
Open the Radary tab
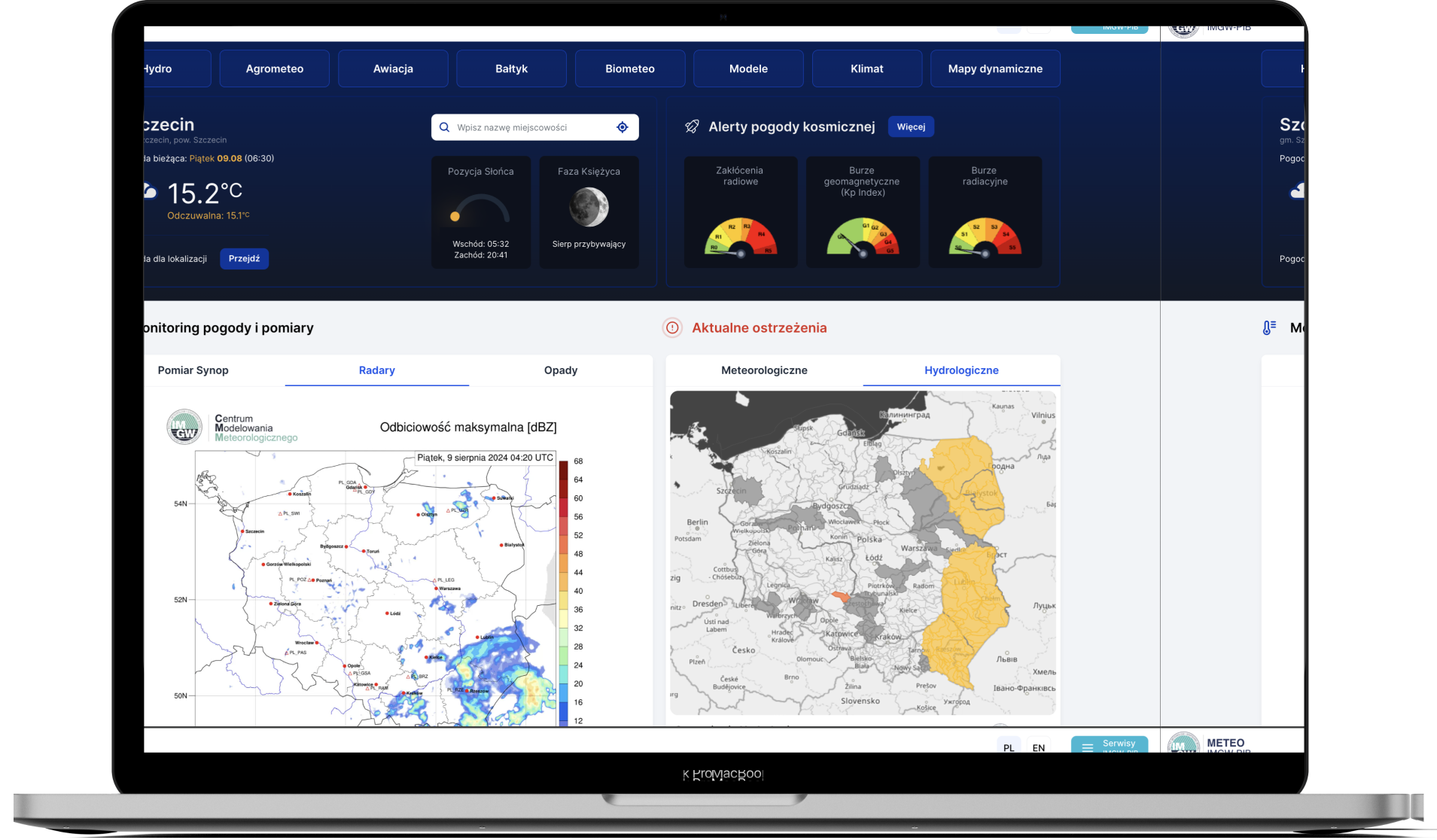376,370
